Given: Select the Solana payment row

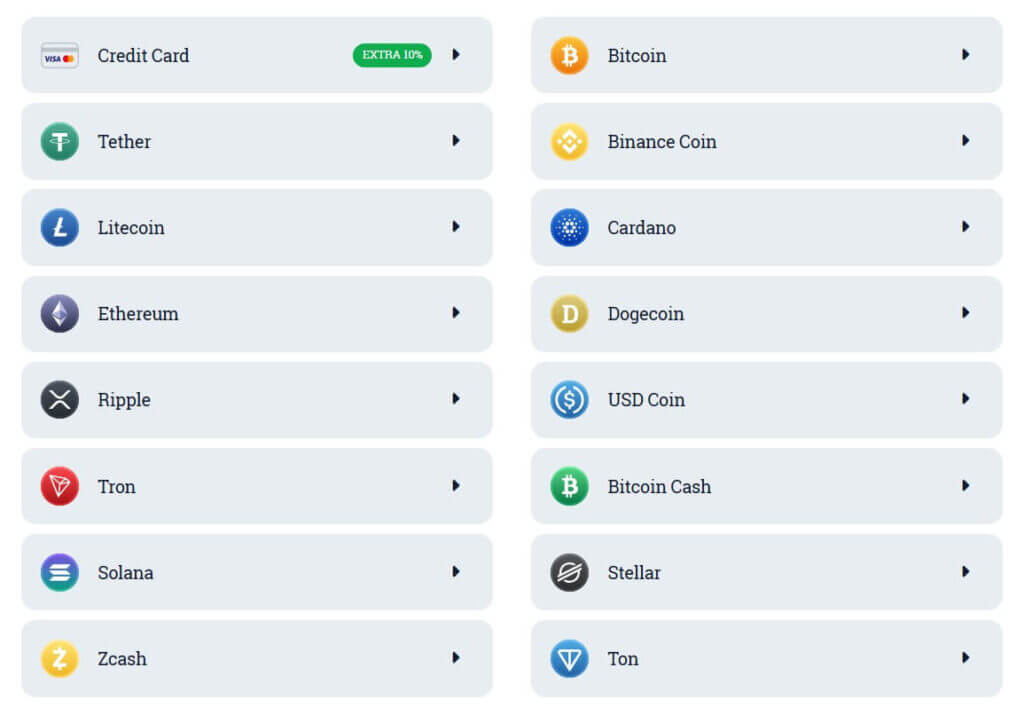Looking at the screenshot, I should (x=256, y=572).
